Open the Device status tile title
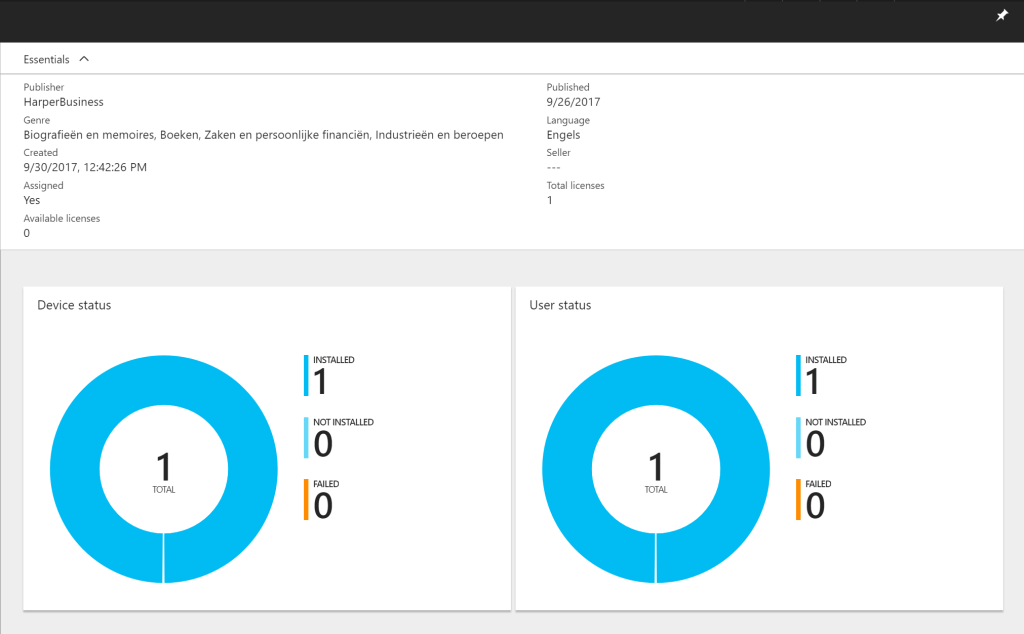The image size is (1024, 634). pos(74,305)
